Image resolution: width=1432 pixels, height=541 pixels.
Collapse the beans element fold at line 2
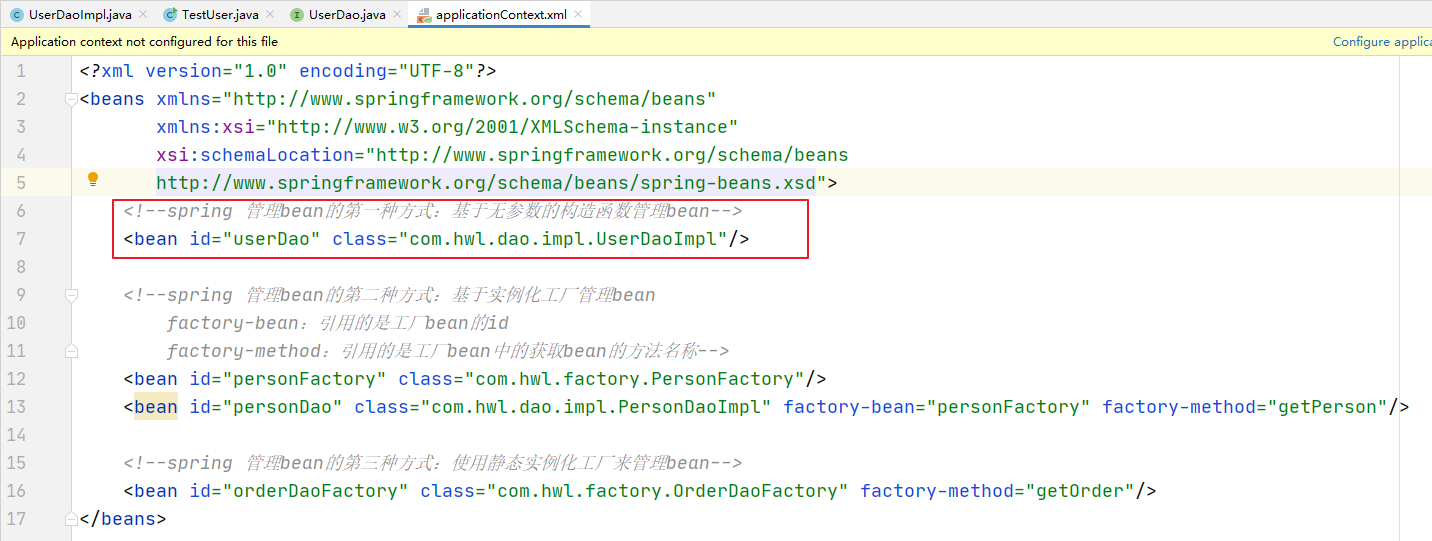click(x=70, y=99)
